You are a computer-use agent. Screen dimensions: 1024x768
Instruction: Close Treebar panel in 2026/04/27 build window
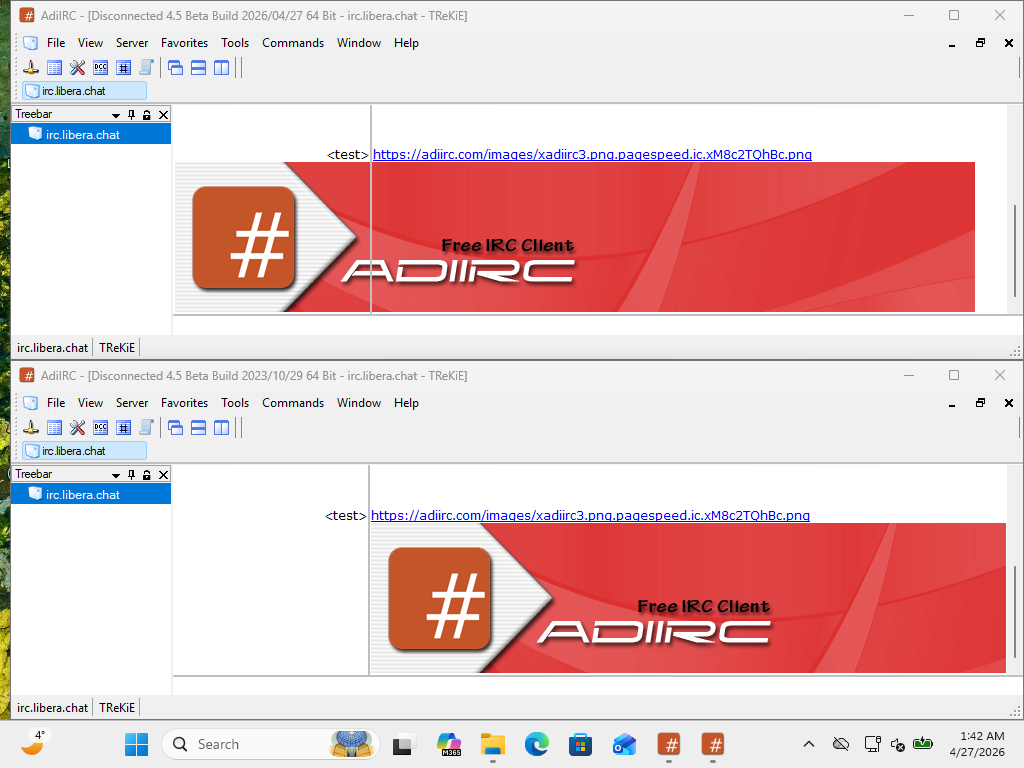pyautogui.click(x=164, y=114)
